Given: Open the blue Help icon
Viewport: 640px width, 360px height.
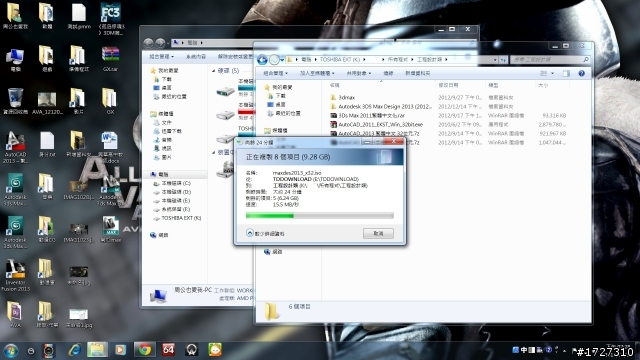Looking at the screenshot, I should click(x=582, y=73).
